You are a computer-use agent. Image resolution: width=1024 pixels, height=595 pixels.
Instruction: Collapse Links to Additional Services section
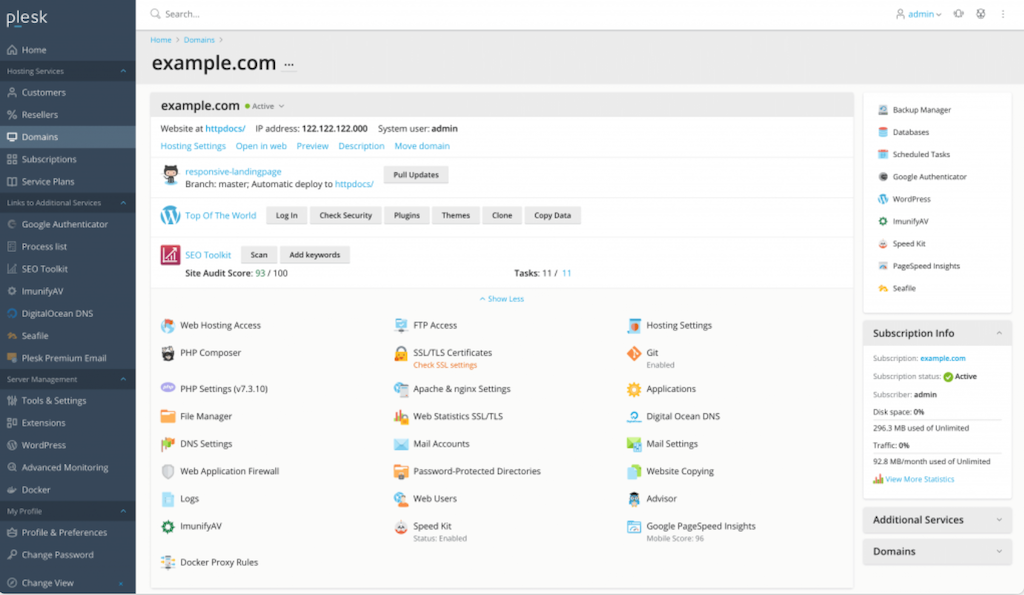tap(123, 203)
